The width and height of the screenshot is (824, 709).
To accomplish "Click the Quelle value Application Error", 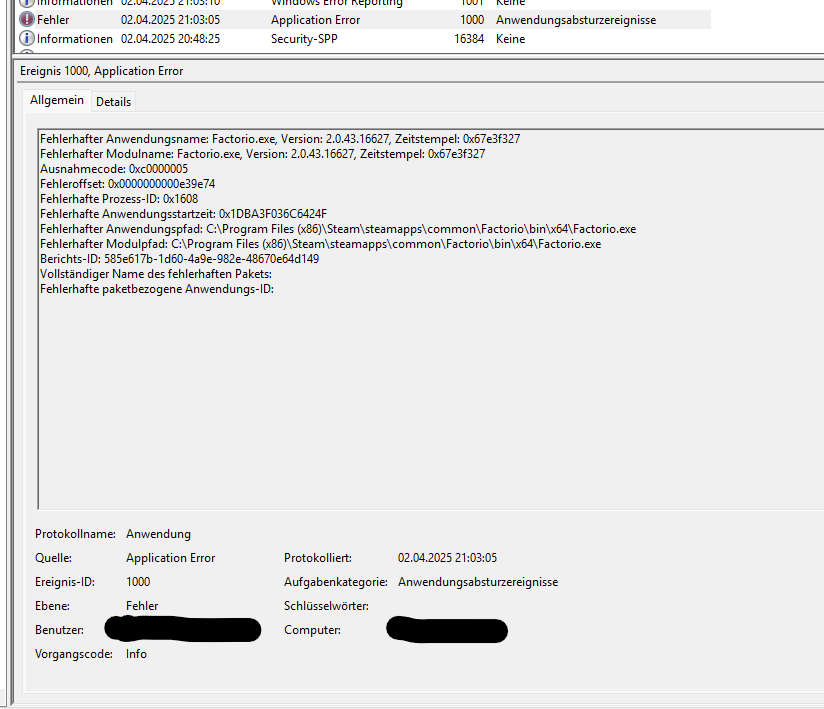I will (x=170, y=558).
